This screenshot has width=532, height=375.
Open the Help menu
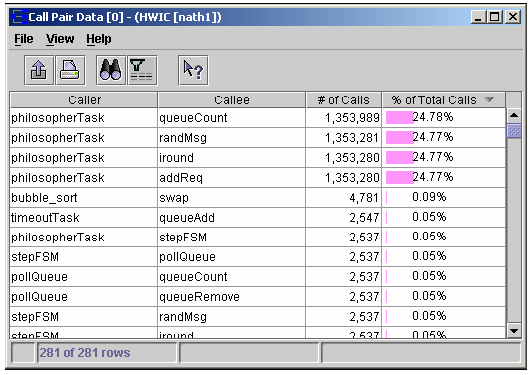click(99, 39)
